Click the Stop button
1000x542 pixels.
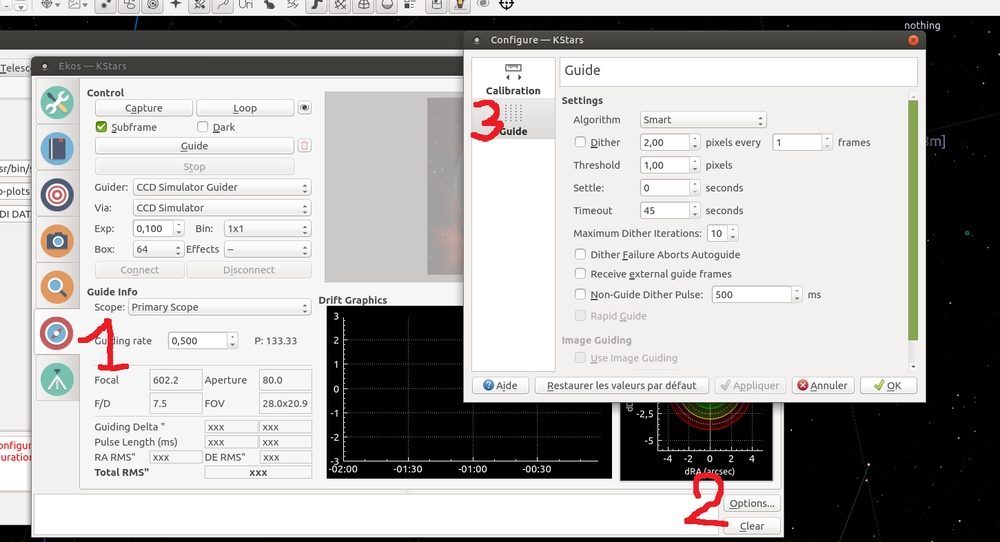pyautogui.click(x=195, y=166)
